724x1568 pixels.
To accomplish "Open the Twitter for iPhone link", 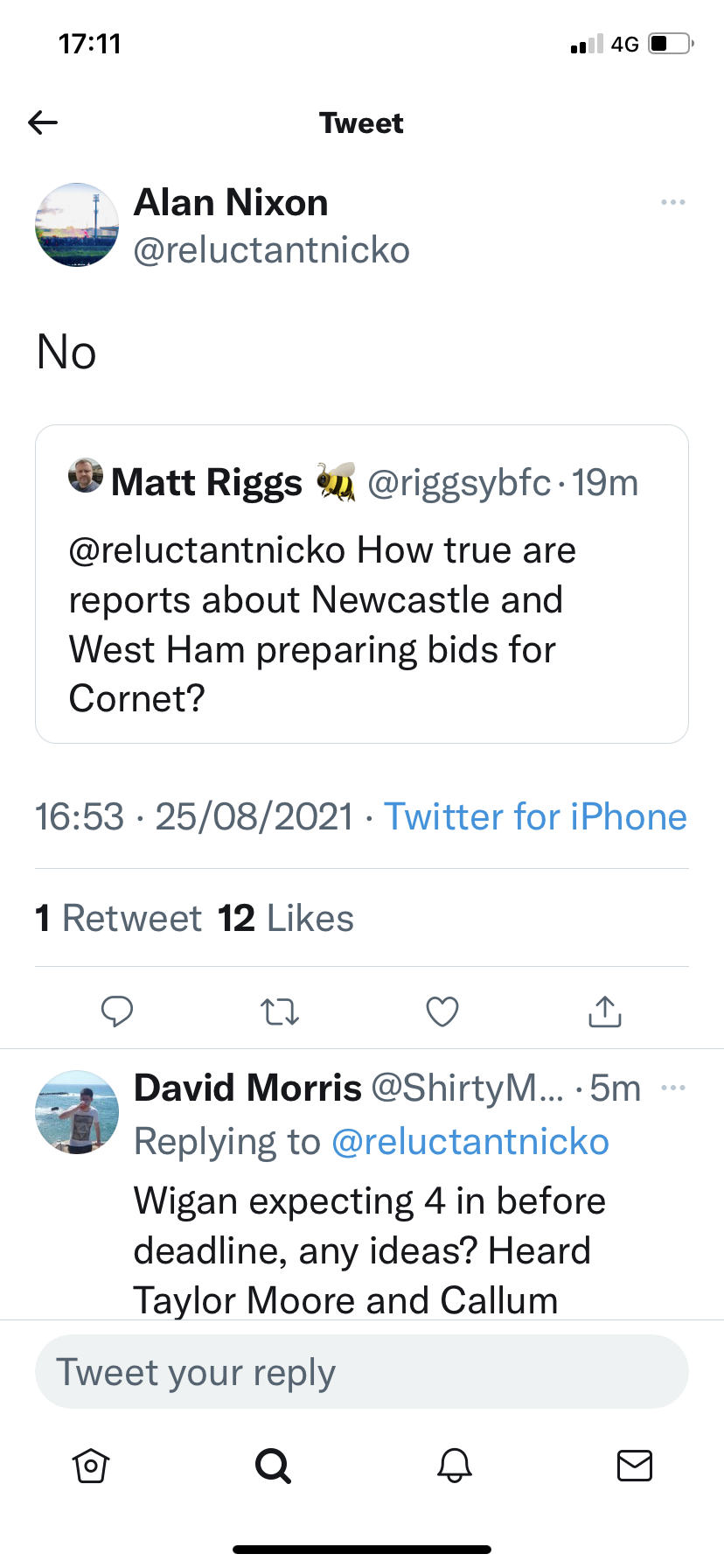I will pyautogui.click(x=535, y=816).
